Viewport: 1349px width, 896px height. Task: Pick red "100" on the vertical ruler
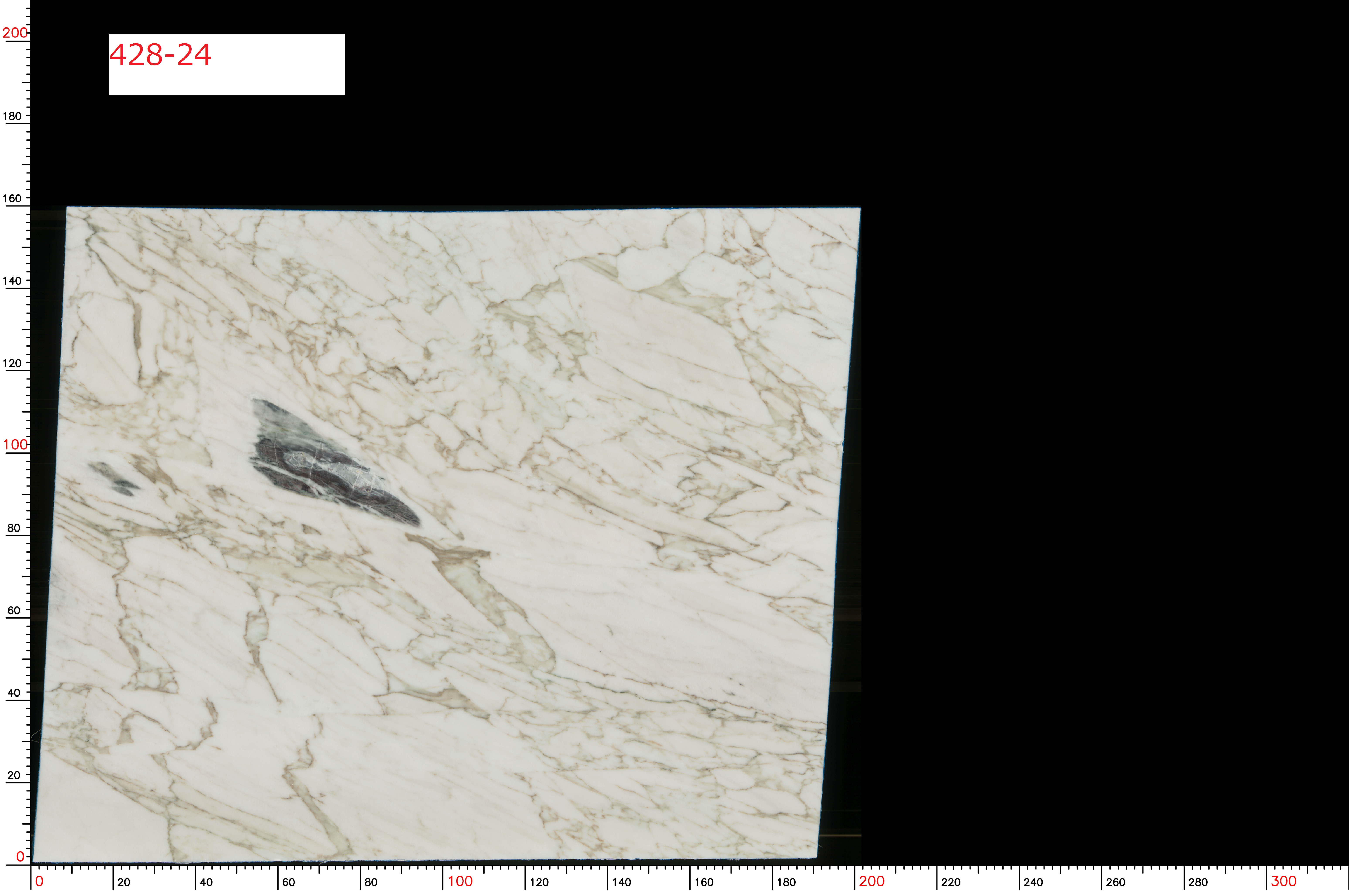[x=15, y=445]
